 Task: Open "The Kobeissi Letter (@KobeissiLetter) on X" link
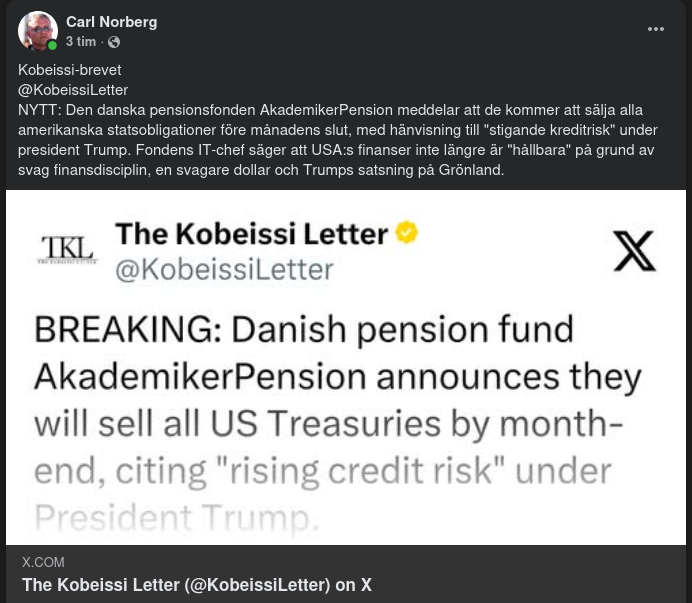(x=197, y=585)
